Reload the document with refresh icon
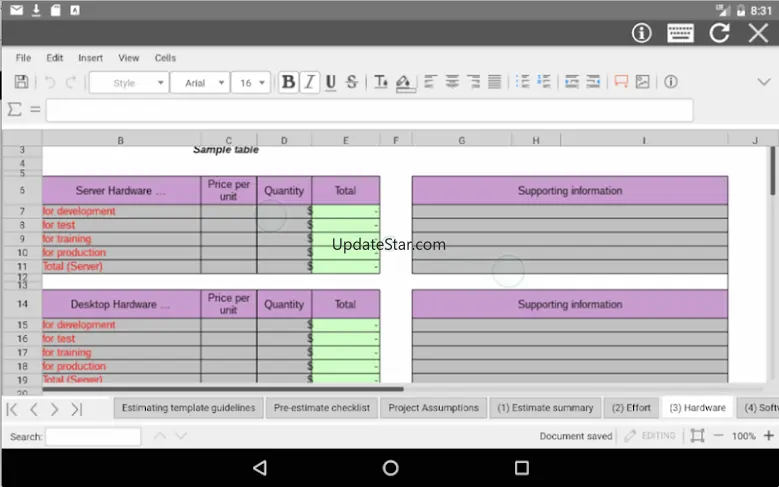Image resolution: width=779 pixels, height=487 pixels. click(x=720, y=33)
